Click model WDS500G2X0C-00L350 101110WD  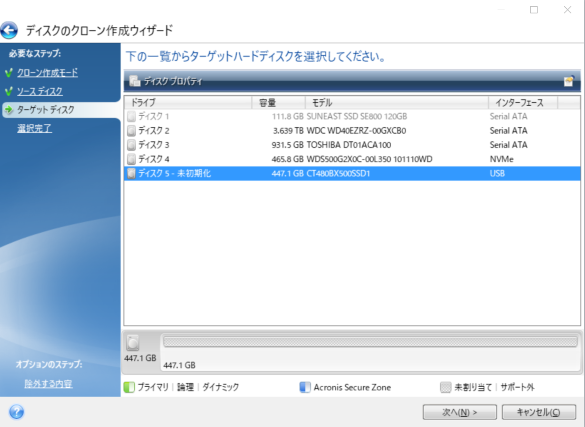[x=369, y=159]
